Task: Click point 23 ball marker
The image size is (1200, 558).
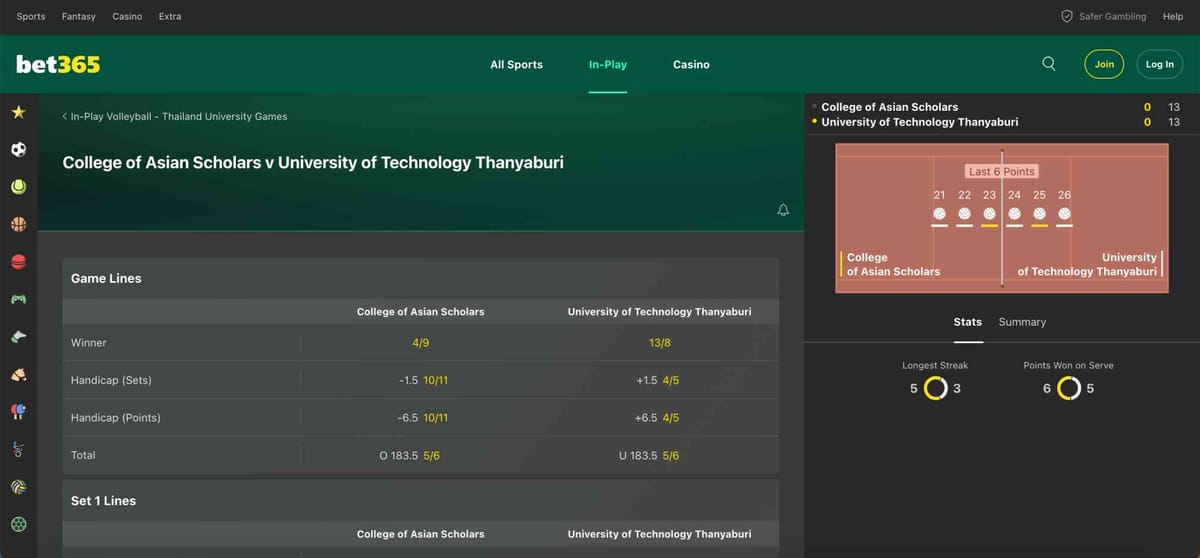Action: tap(989, 214)
